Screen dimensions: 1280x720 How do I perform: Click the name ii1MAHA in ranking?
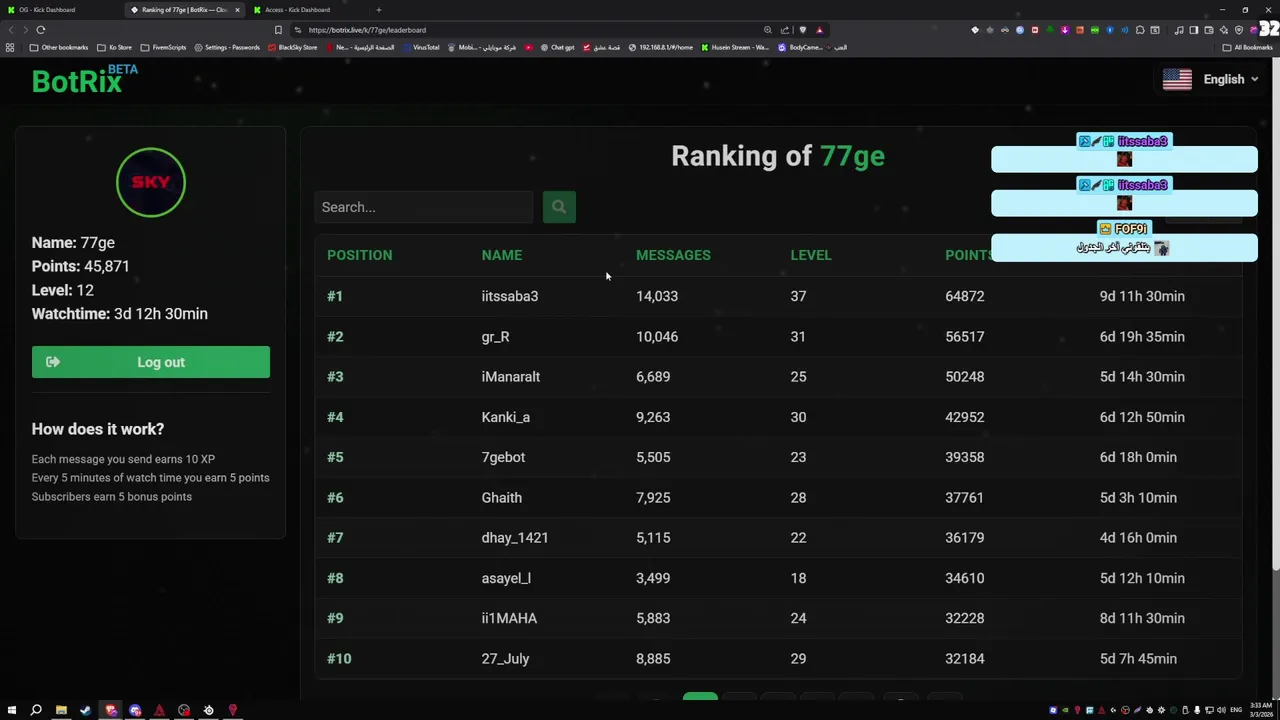tap(509, 618)
